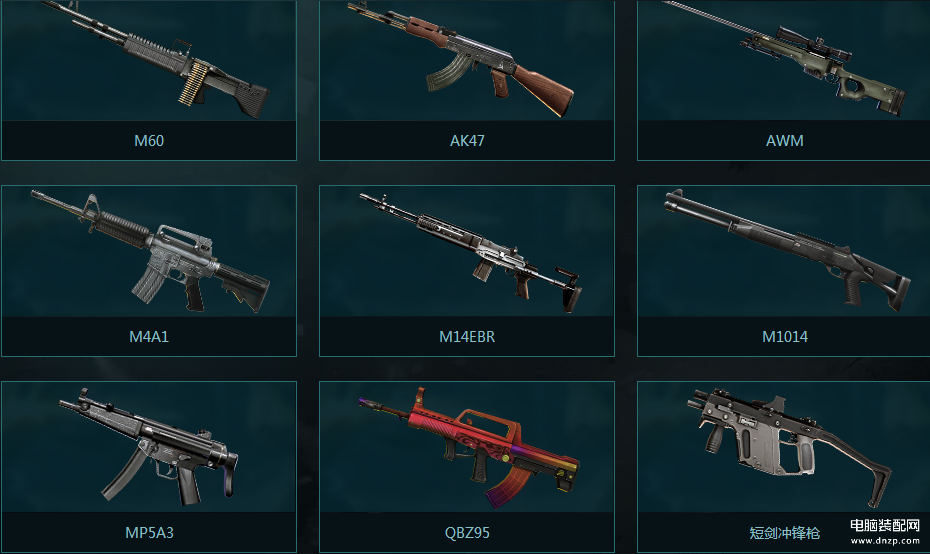Open the 电脑装配网 watermark logo
Image resolution: width=930 pixels, height=554 pixels.
885,526
